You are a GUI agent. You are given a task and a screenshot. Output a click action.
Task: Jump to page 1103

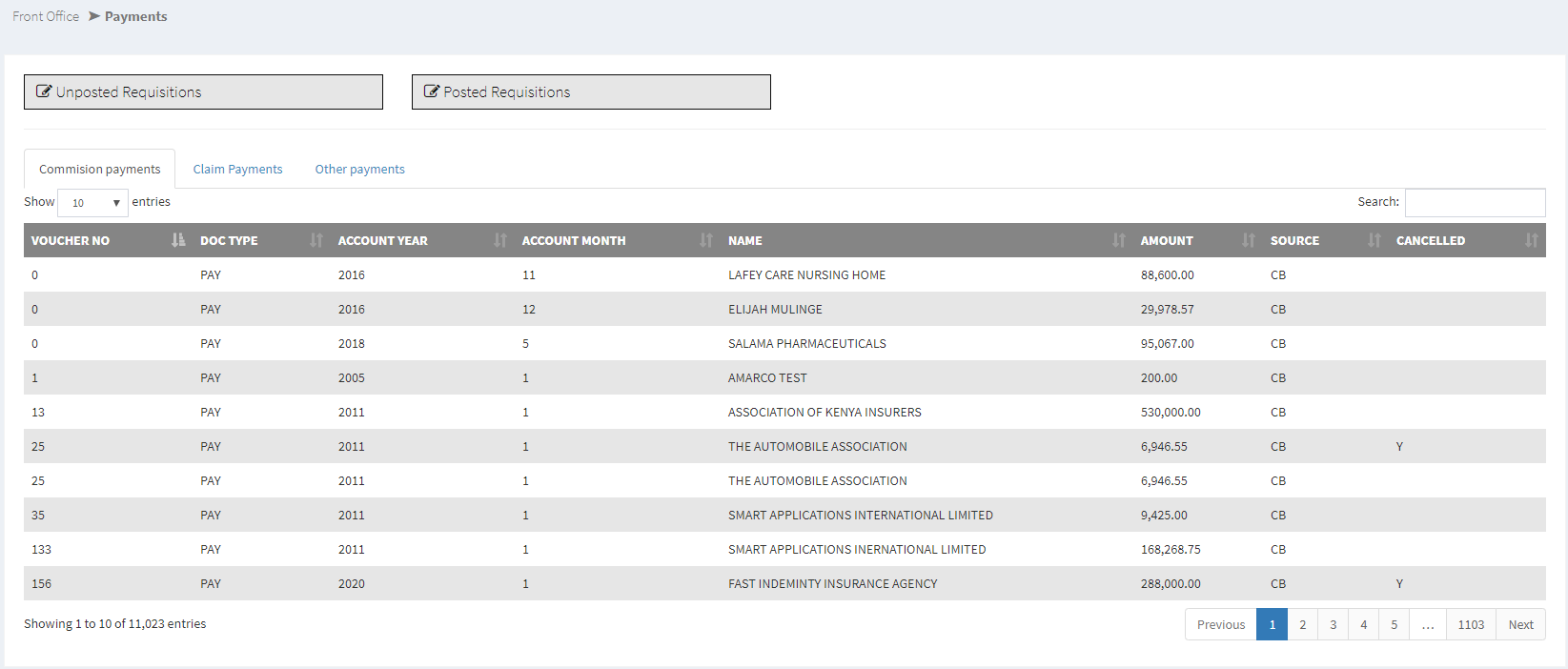tap(1471, 625)
